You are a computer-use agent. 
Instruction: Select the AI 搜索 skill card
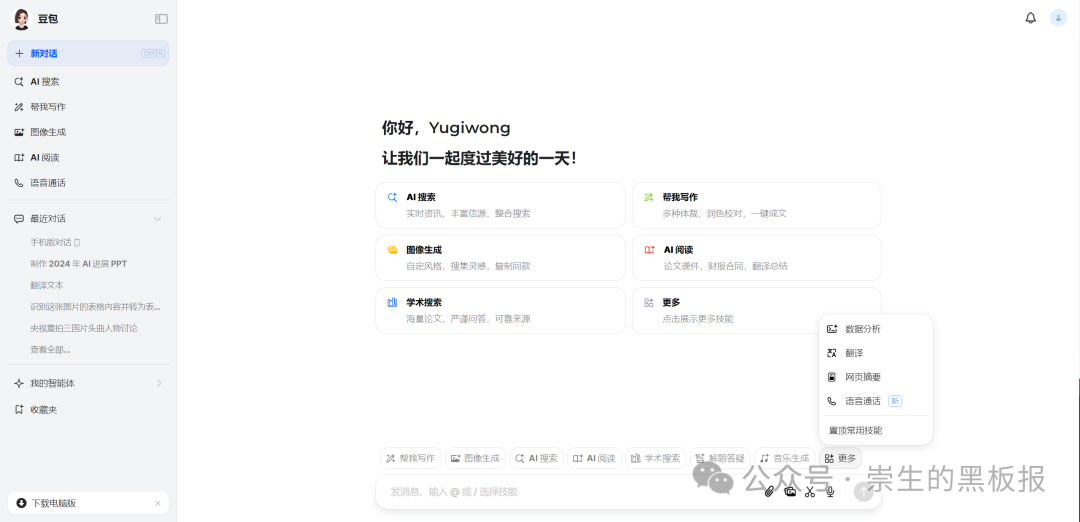coord(500,205)
